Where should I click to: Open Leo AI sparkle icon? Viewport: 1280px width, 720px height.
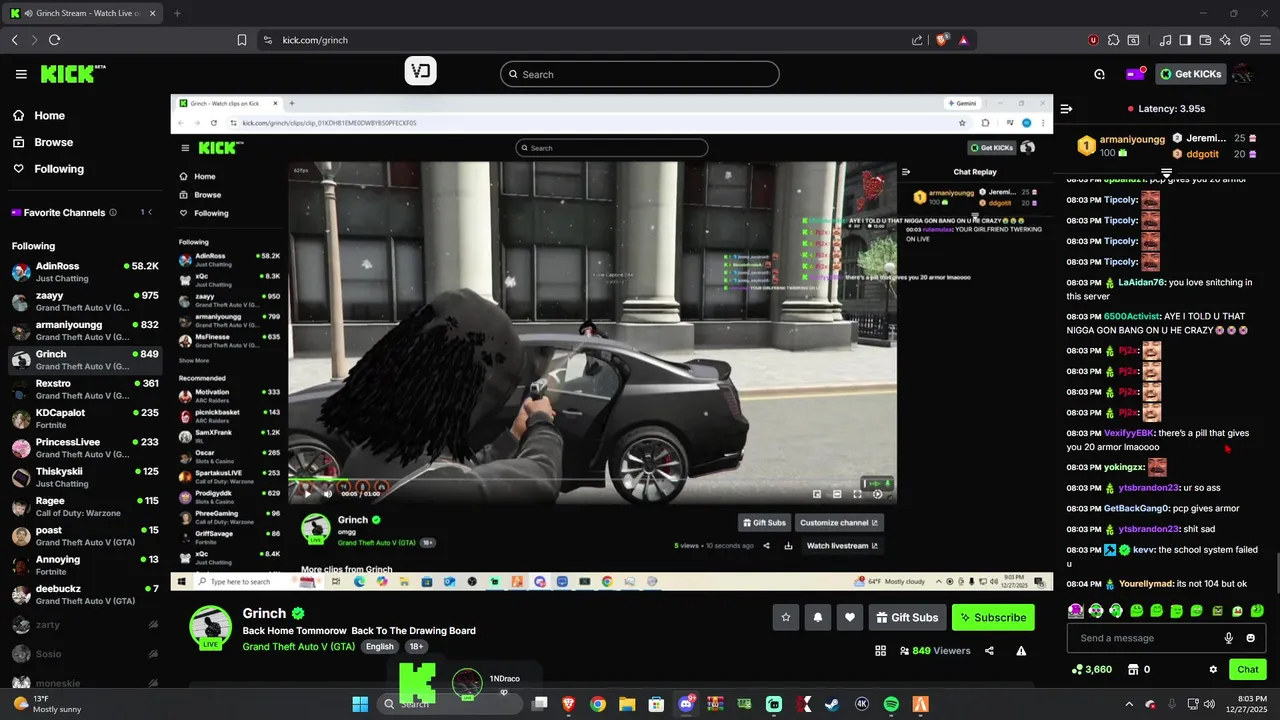(1225, 40)
